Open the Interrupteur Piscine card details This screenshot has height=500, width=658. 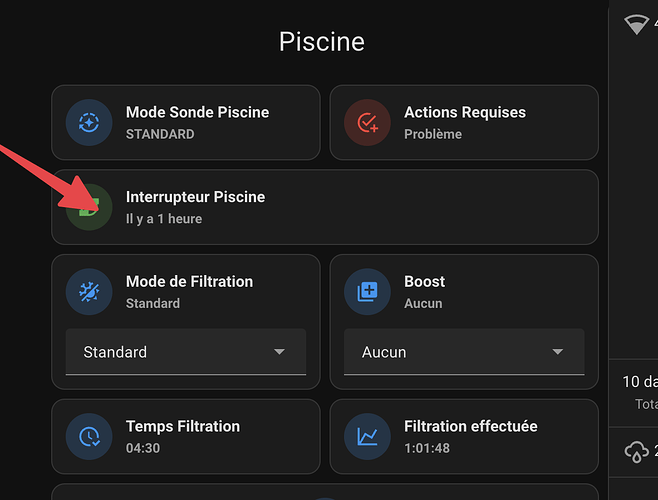[x=325, y=207]
